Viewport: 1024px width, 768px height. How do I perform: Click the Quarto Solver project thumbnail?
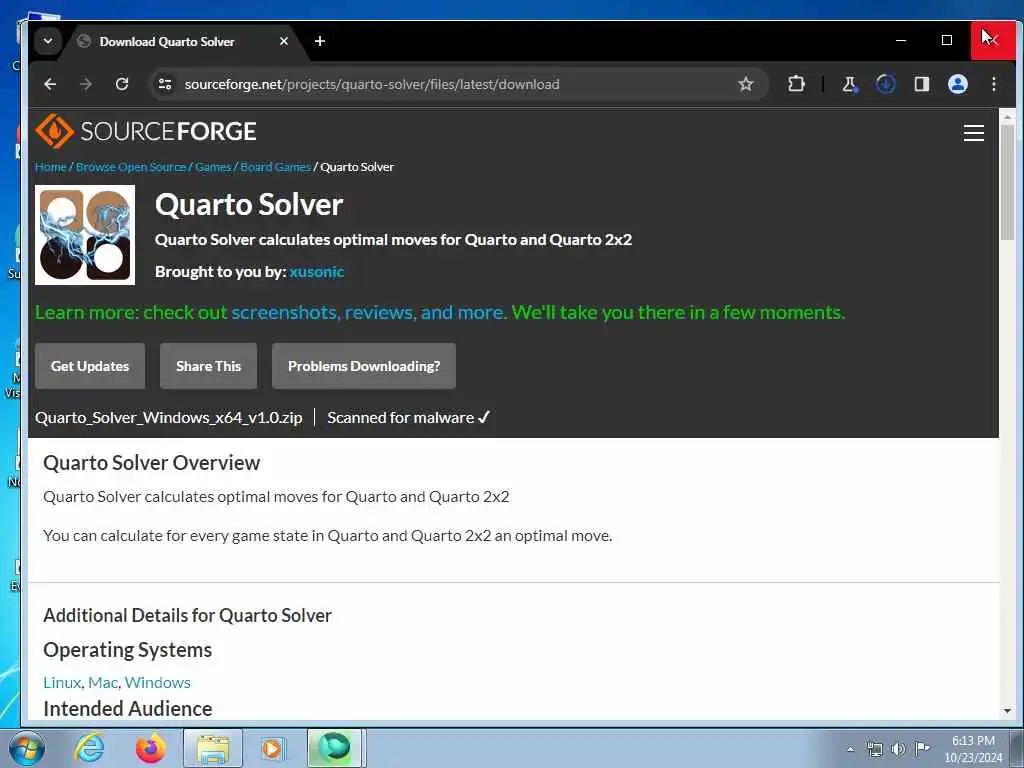pyautogui.click(x=85, y=235)
